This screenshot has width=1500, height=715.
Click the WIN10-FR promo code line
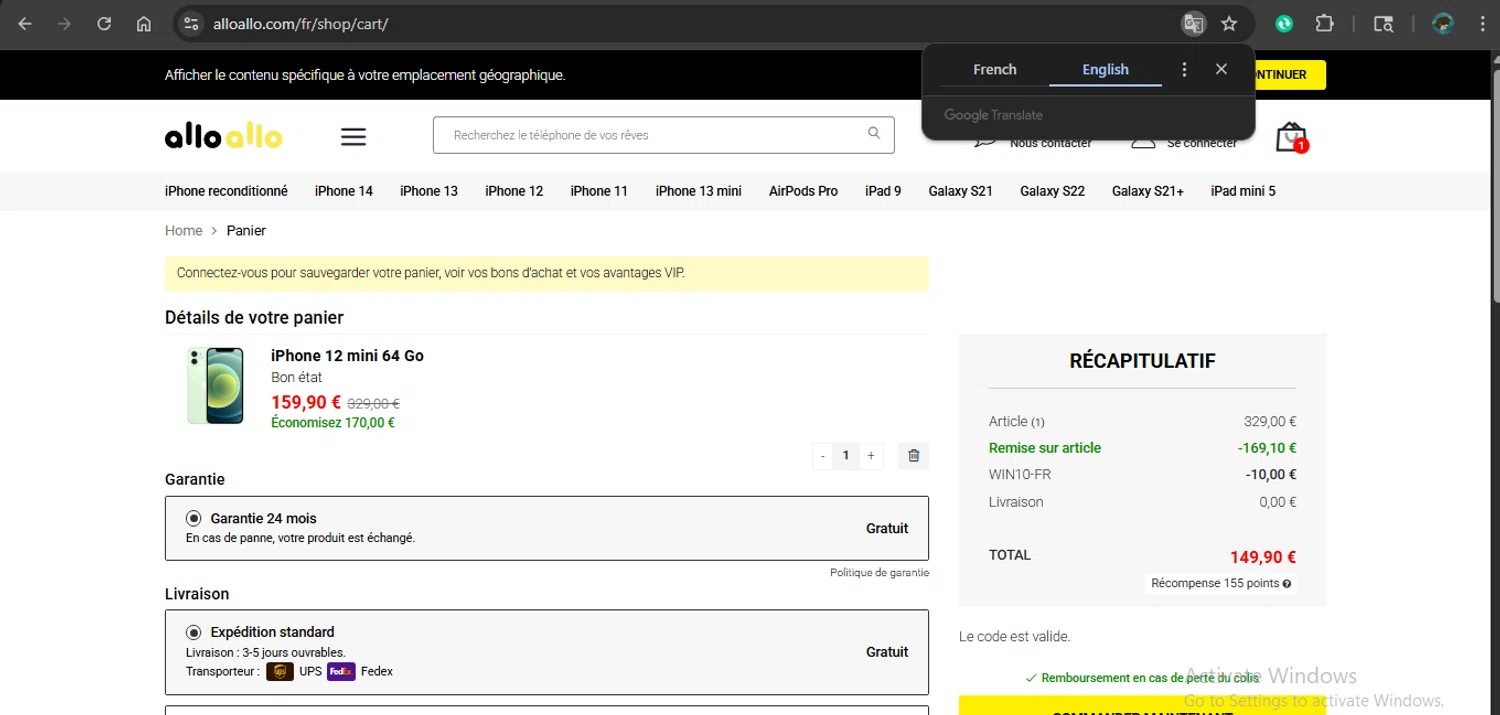click(1142, 475)
